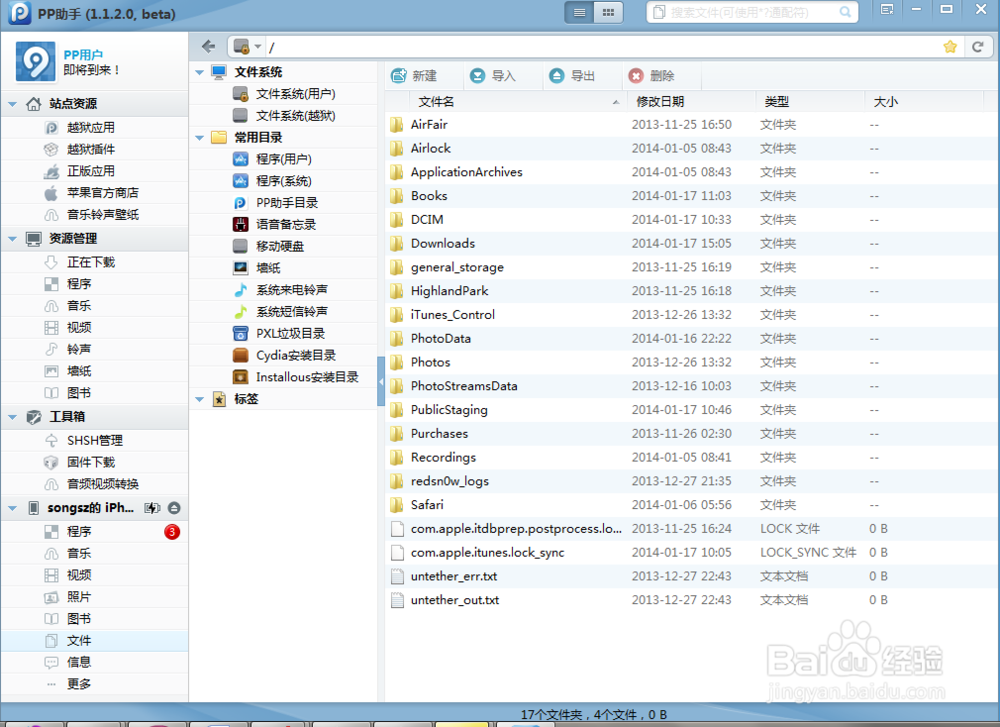Switch to list view mode
This screenshot has height=727, width=1000.
tap(578, 12)
